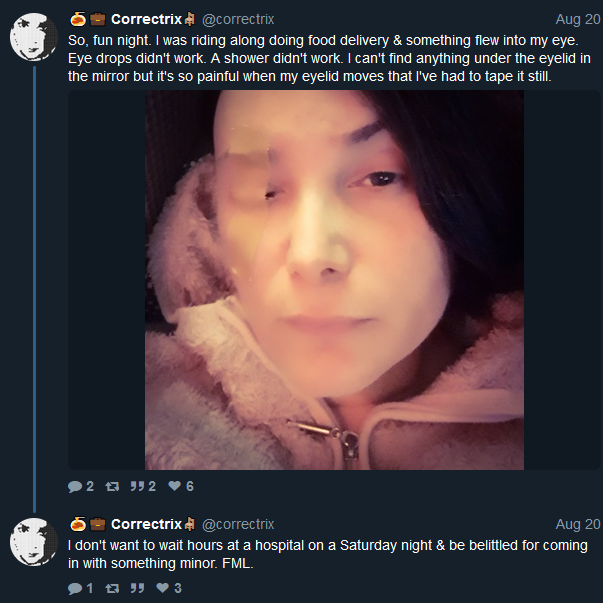Screen dimensions: 603x603
Task: Click the first tweet's body text
Action: 329,58
